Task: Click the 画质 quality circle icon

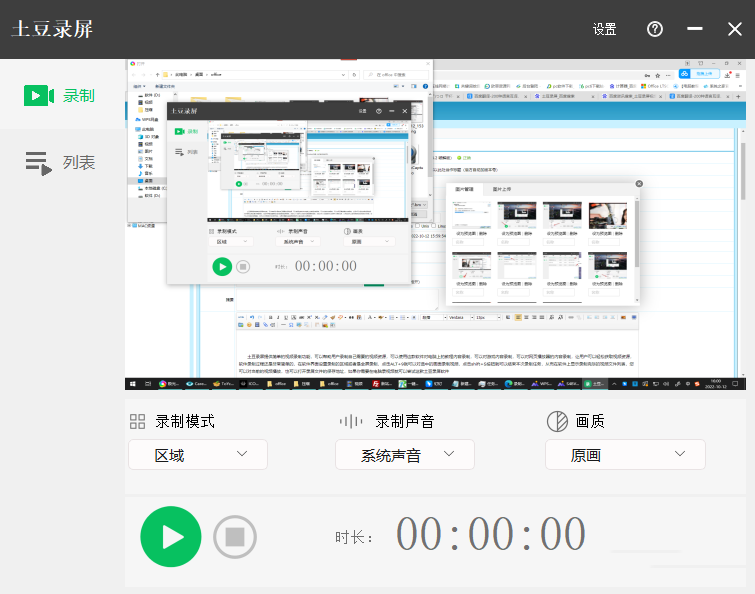Action: (x=557, y=421)
